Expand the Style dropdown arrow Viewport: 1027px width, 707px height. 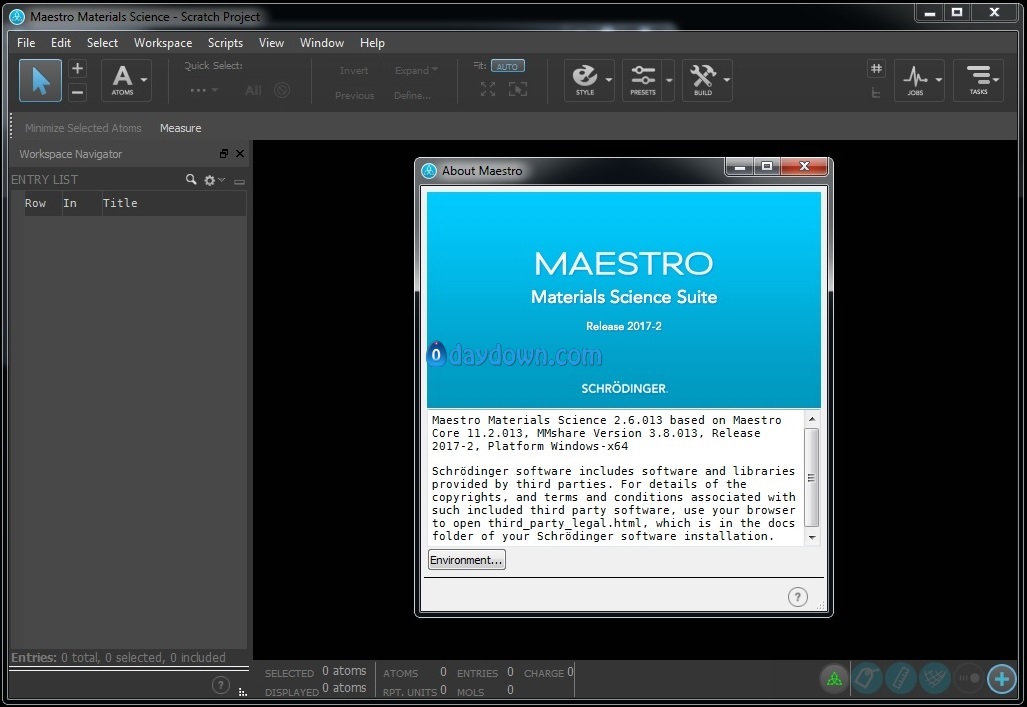click(x=608, y=80)
